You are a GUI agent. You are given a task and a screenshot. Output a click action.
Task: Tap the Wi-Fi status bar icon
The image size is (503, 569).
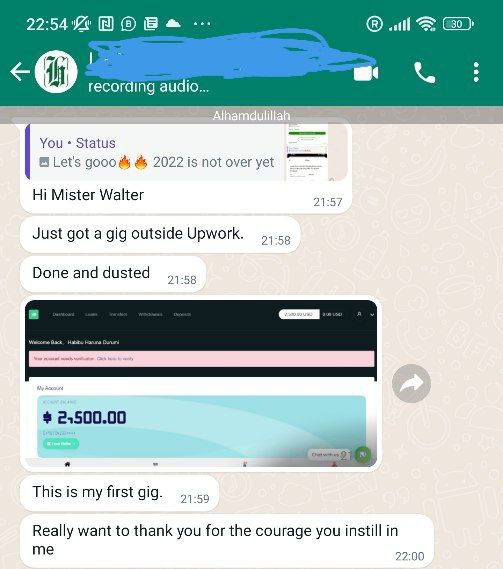[426, 24]
